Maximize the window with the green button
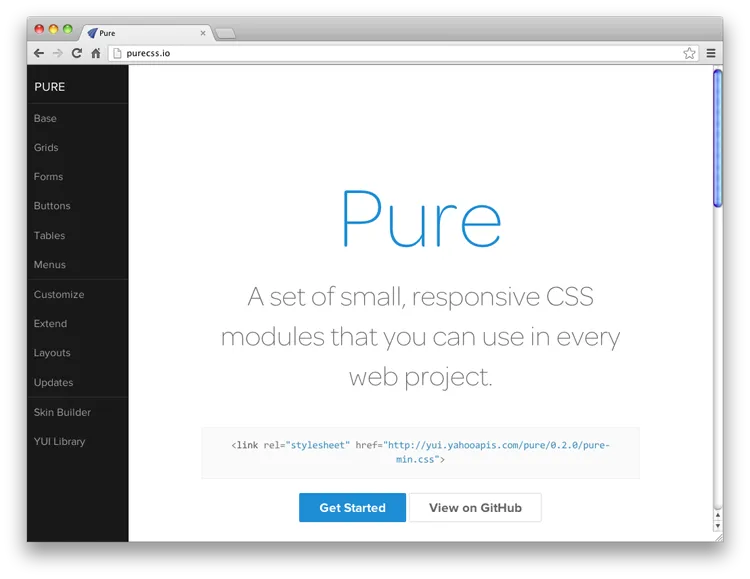 [x=68, y=29]
